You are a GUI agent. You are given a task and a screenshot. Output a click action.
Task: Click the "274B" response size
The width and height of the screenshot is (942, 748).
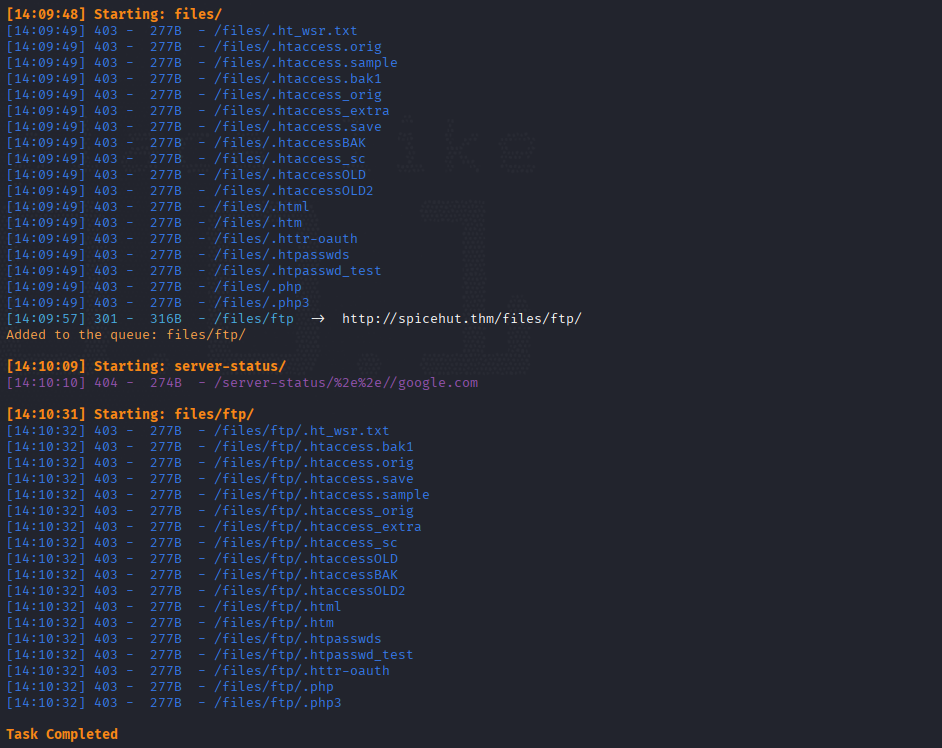click(x=166, y=383)
